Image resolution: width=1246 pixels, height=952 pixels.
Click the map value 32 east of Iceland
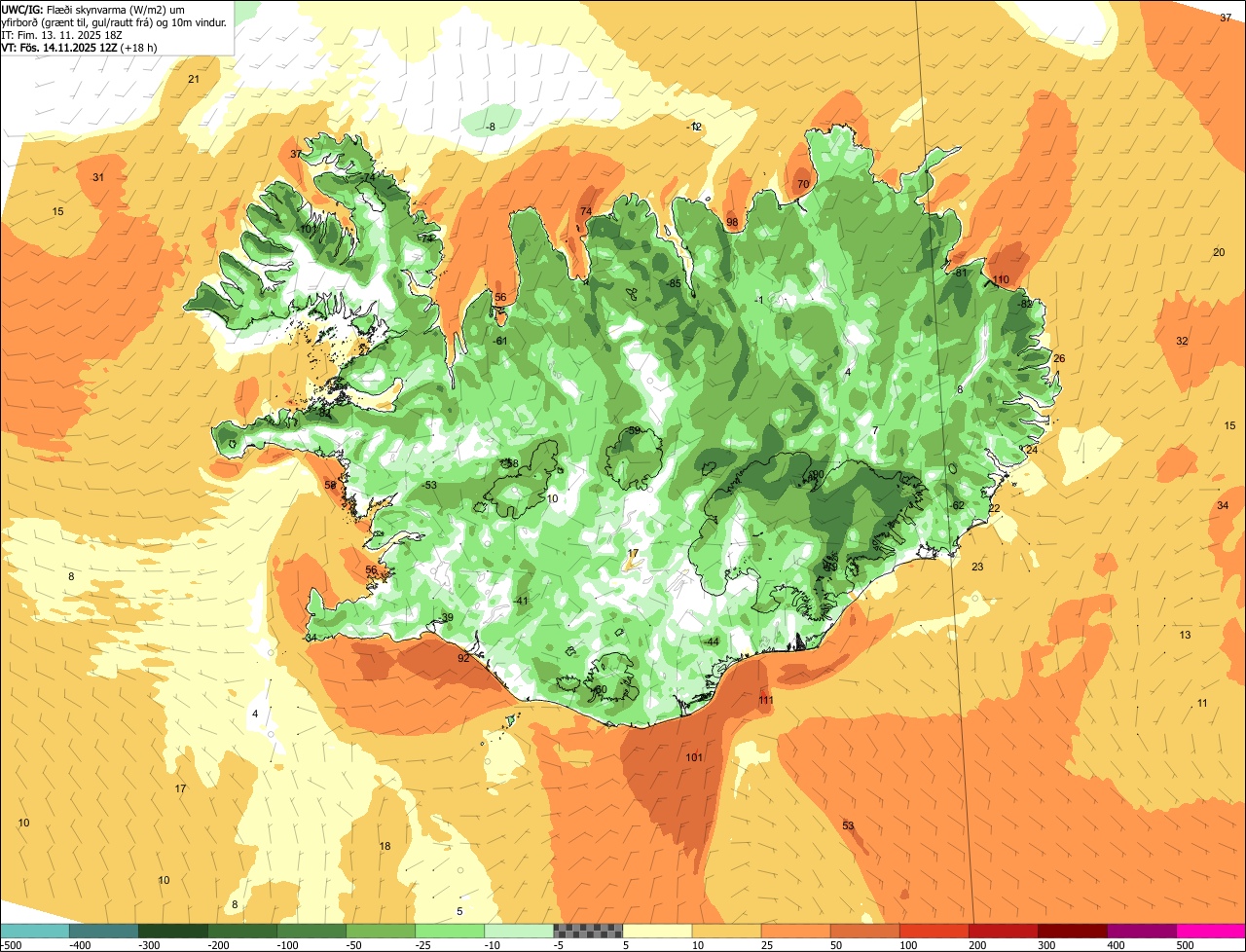point(1182,341)
